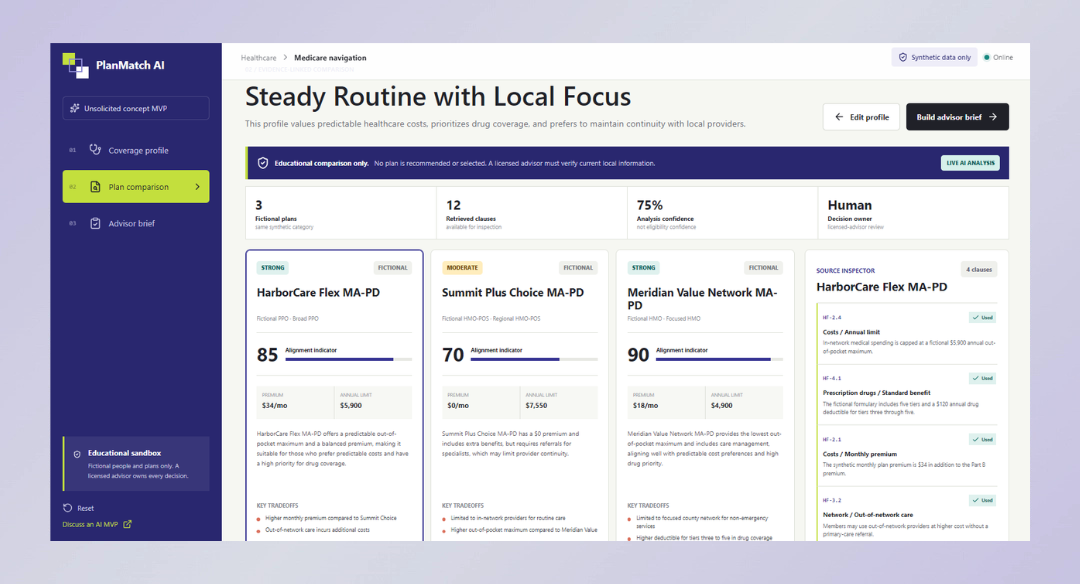This screenshot has height=584, width=1080.
Task: Click the 75% Analysis confidence stat
Action: (x=723, y=213)
